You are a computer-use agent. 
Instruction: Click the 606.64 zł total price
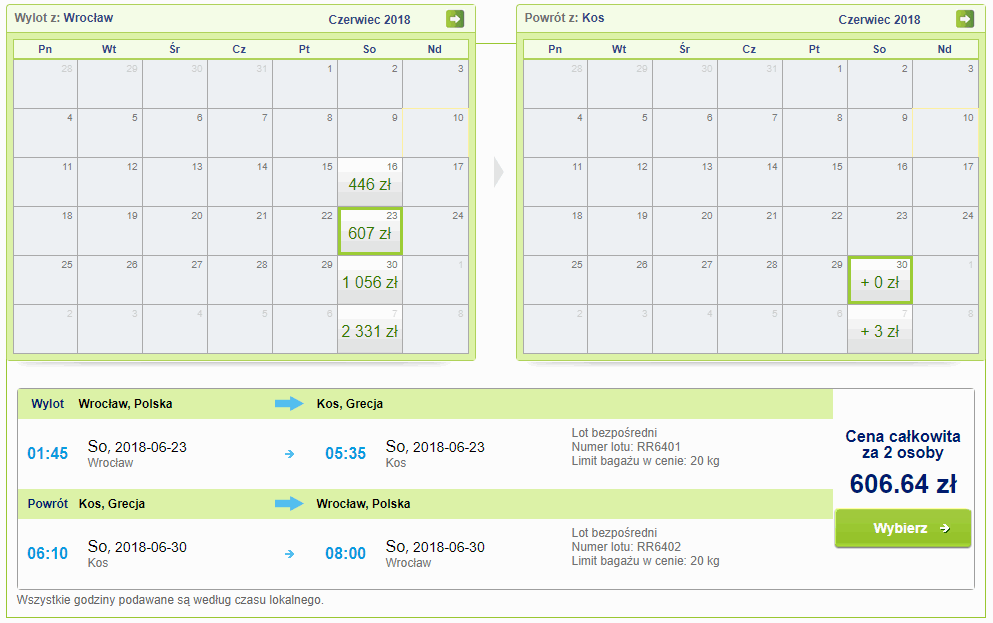(x=903, y=484)
